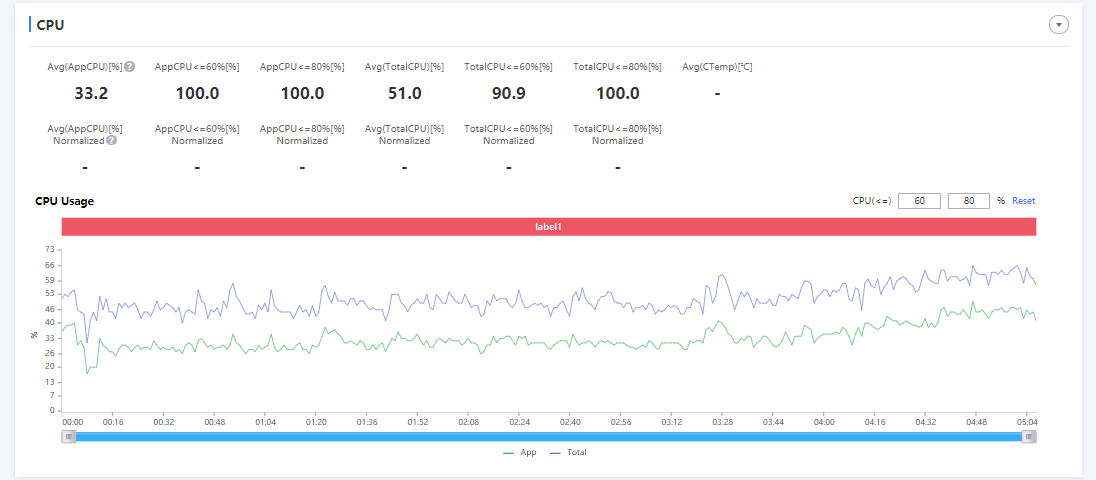Click the 73 value on the Y axis
Viewport: 1096px width, 480px height.
point(49,249)
